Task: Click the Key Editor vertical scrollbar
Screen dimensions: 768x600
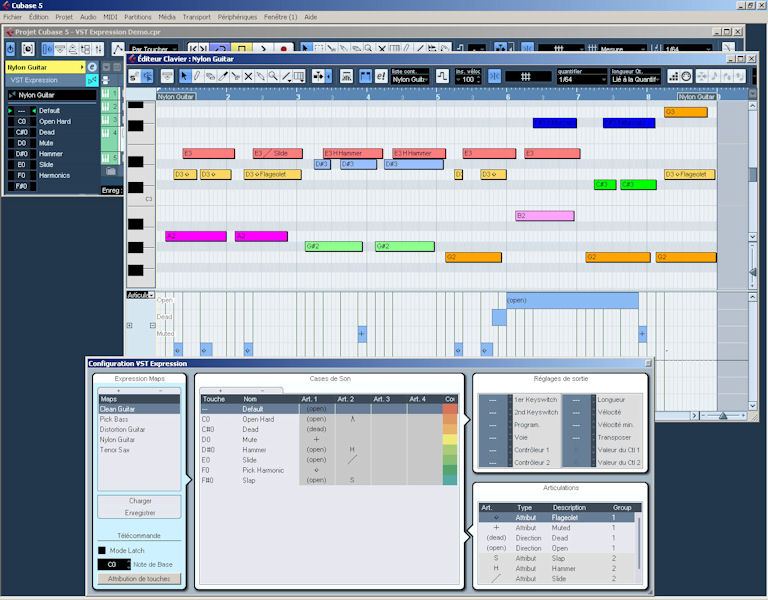Action: coord(753,171)
